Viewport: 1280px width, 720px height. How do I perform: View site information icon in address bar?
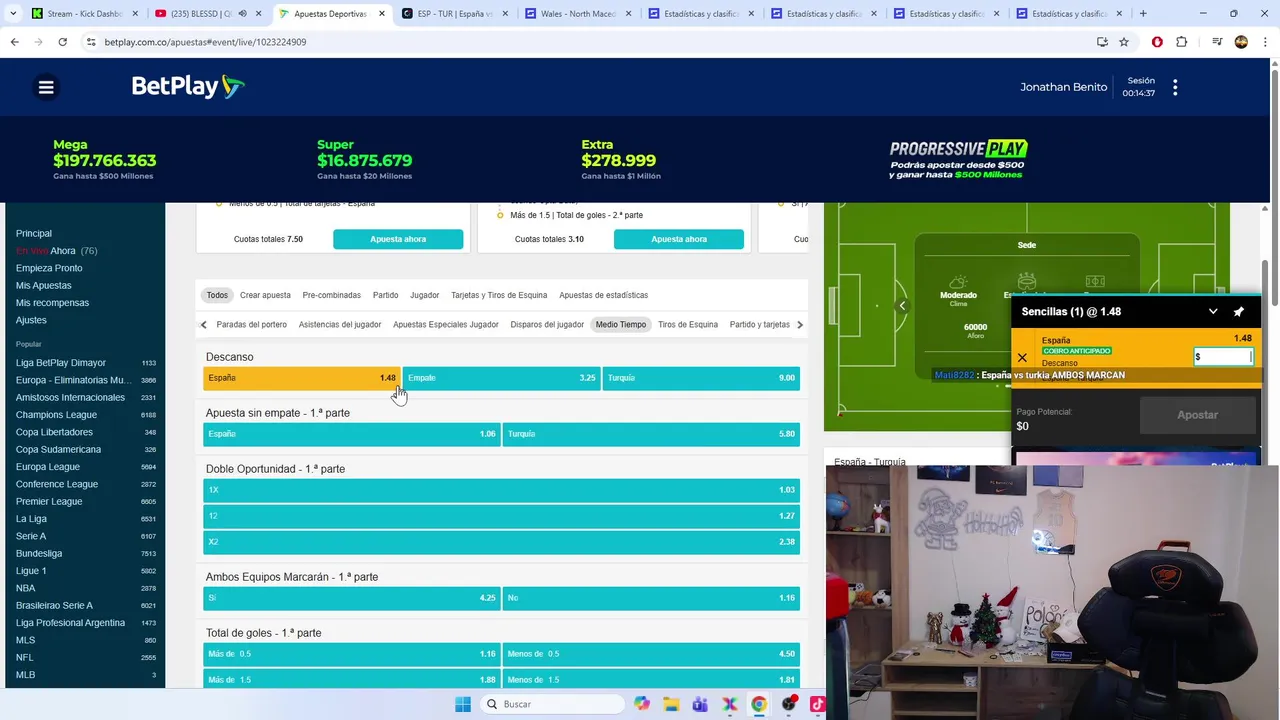point(91,42)
